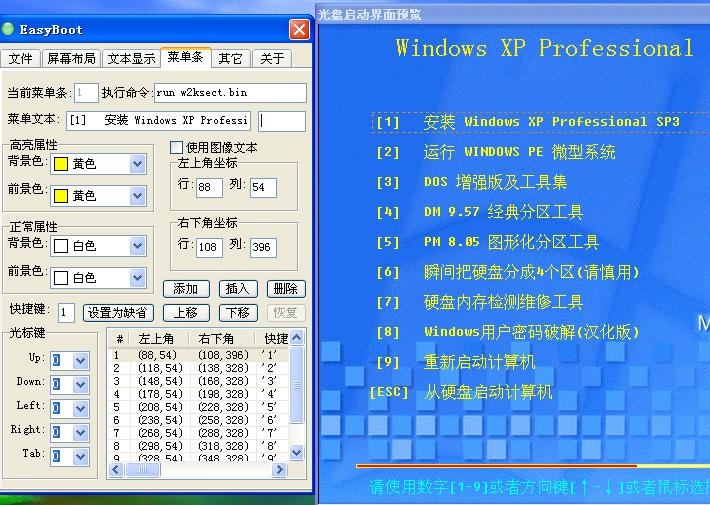The image size is (710, 505).
Task: Click the 删除 button
Action: tap(286, 289)
